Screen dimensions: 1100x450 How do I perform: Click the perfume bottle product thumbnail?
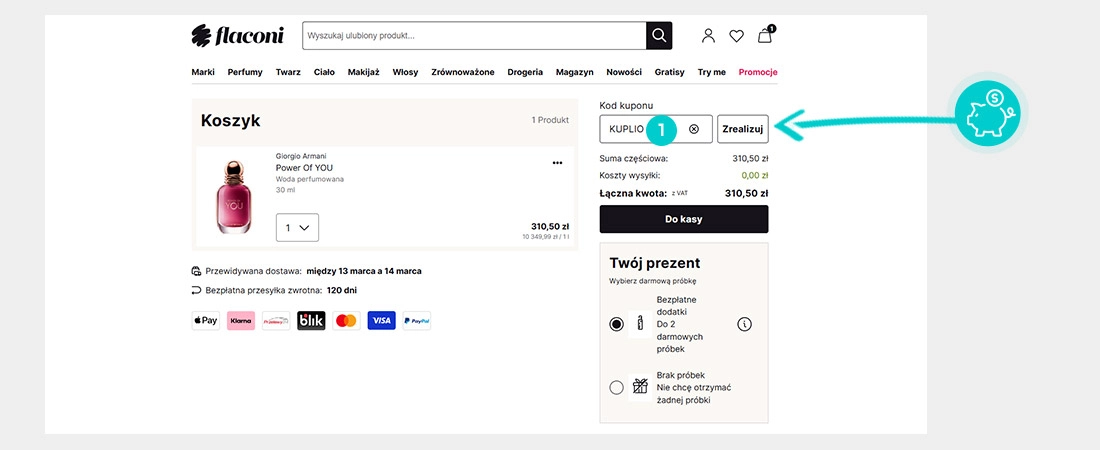234,197
